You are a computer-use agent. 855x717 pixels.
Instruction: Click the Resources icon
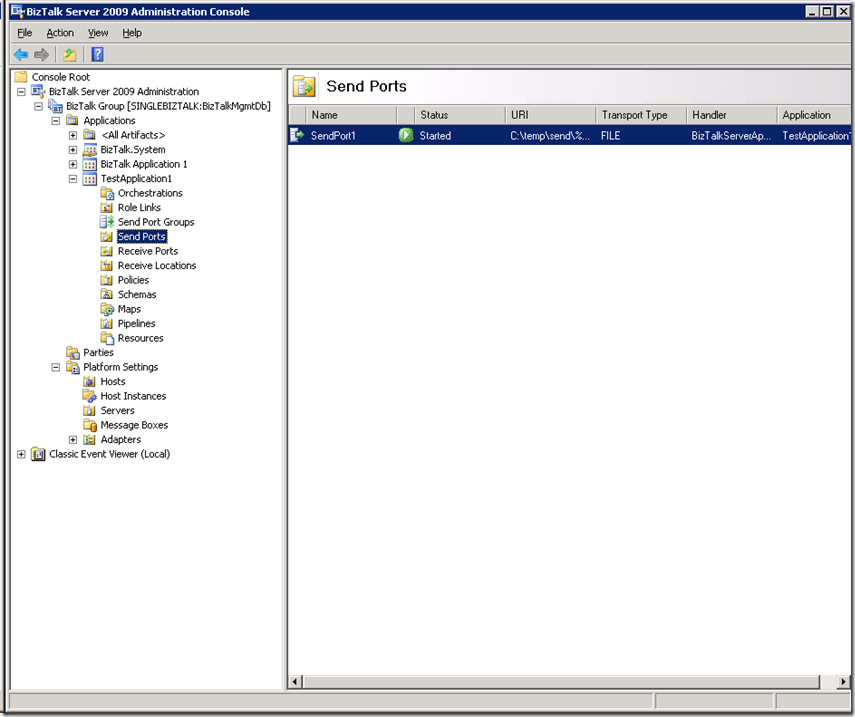tap(107, 338)
